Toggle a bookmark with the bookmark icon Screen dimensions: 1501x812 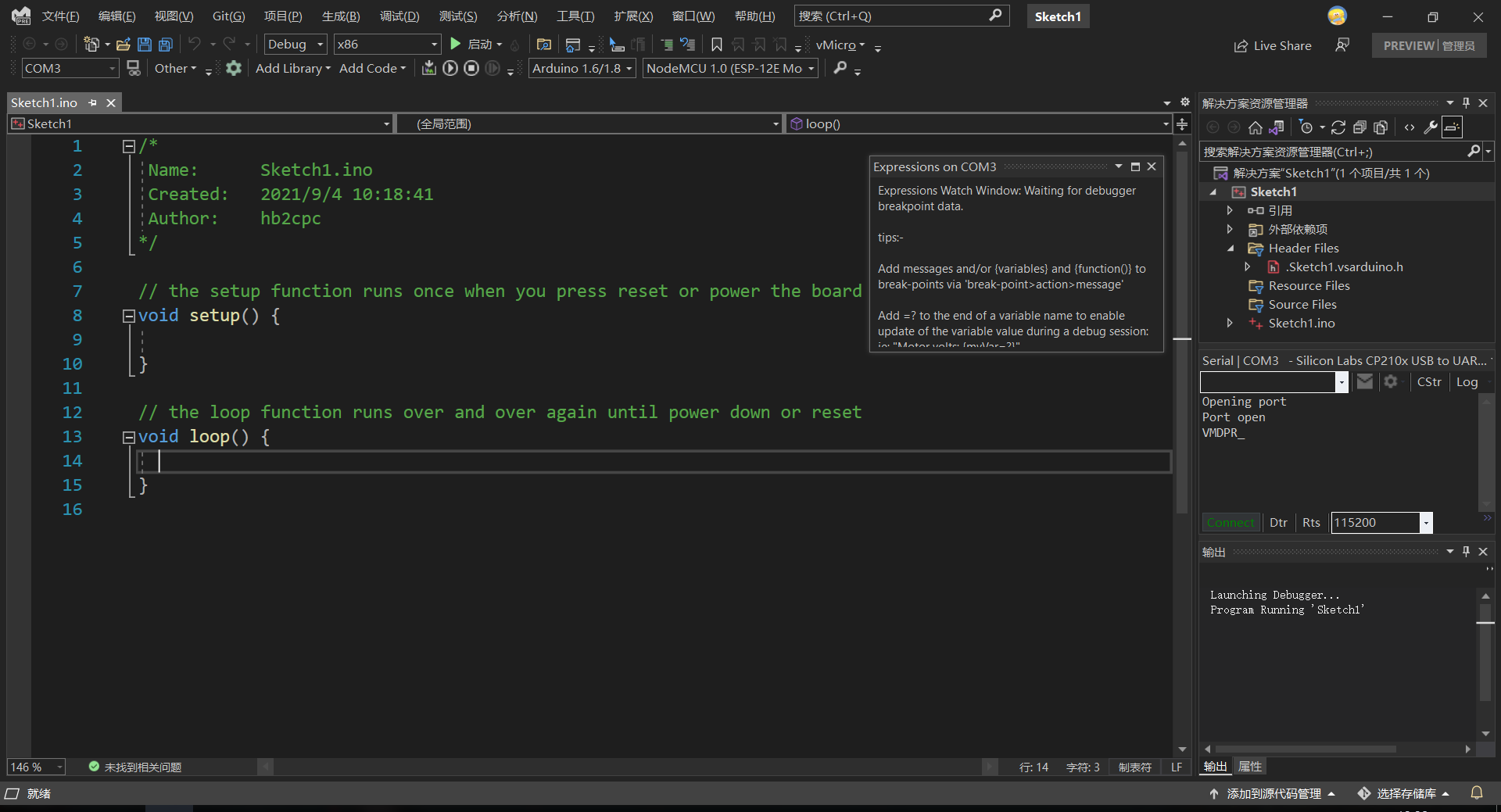pos(717,45)
